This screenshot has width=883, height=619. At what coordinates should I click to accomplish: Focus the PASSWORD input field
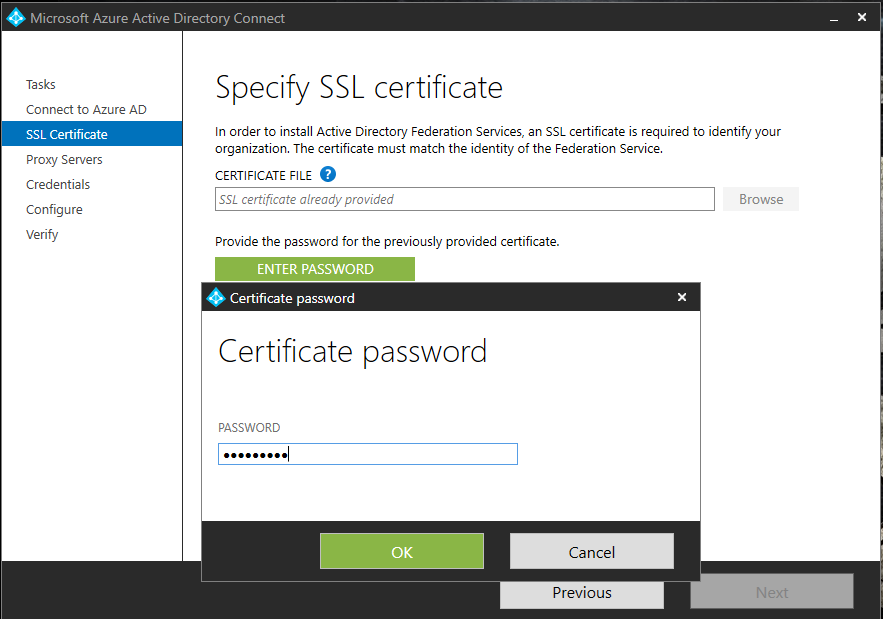[367, 454]
